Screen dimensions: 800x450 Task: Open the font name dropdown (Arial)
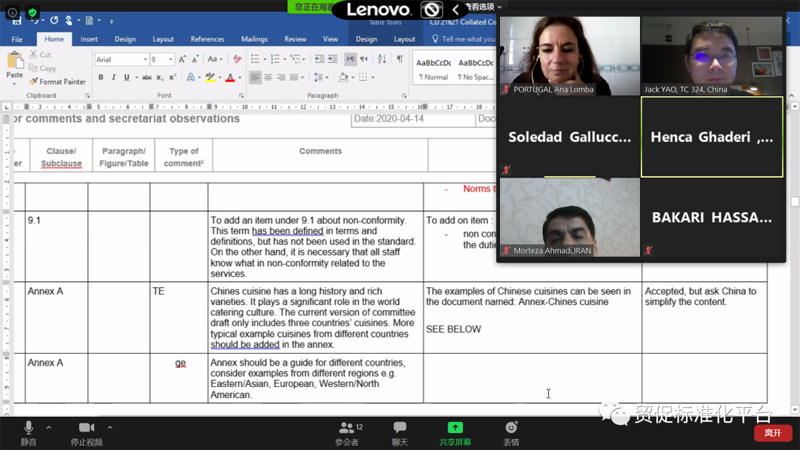tap(119, 60)
